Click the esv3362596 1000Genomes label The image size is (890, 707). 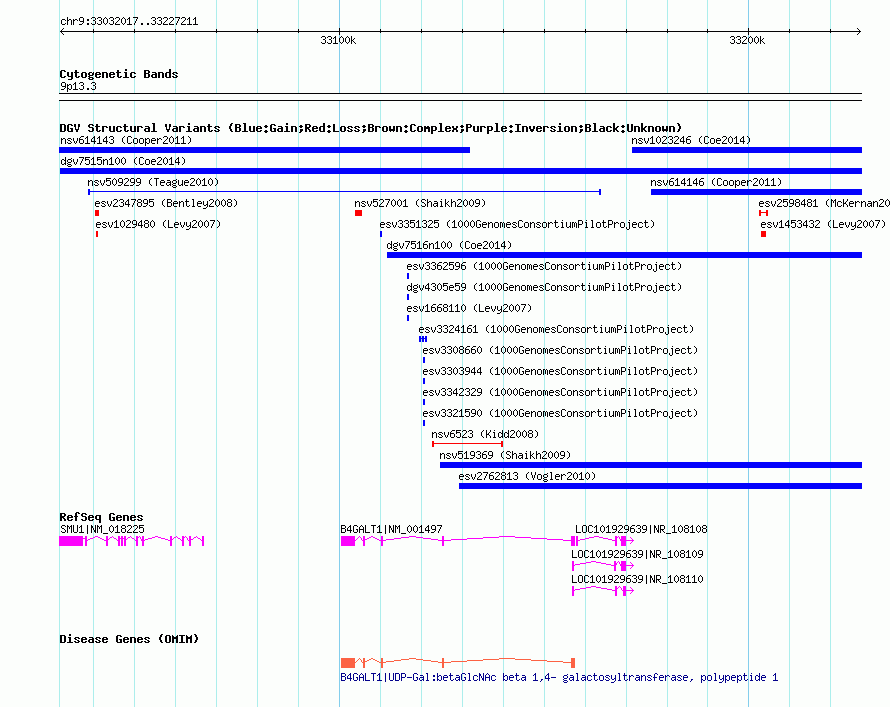(544, 266)
